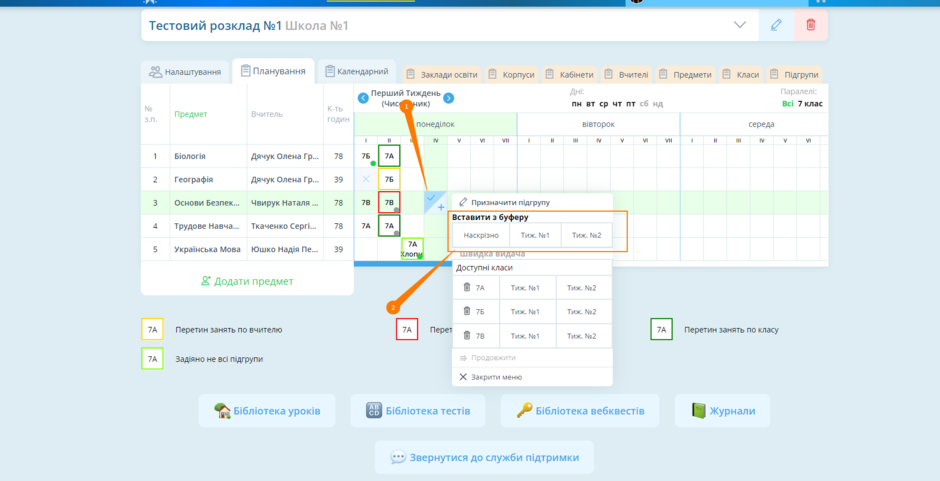This screenshot has width=940, height=481.
Task: Open Бібліотека тестів ABCD icon
Action: click(x=373, y=411)
